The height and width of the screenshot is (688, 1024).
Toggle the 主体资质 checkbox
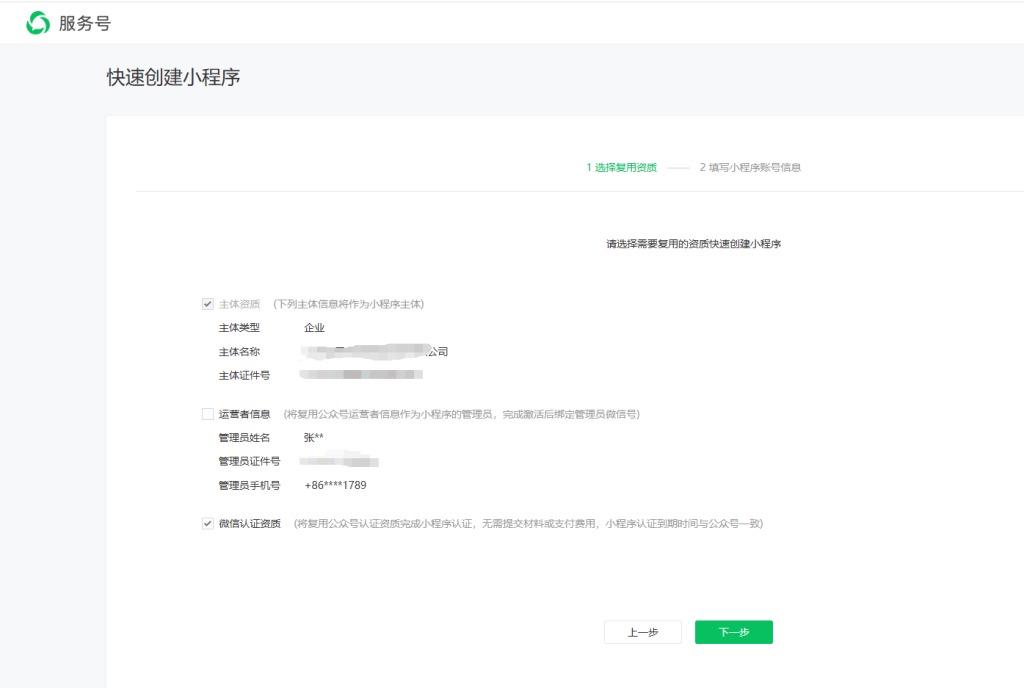208,303
